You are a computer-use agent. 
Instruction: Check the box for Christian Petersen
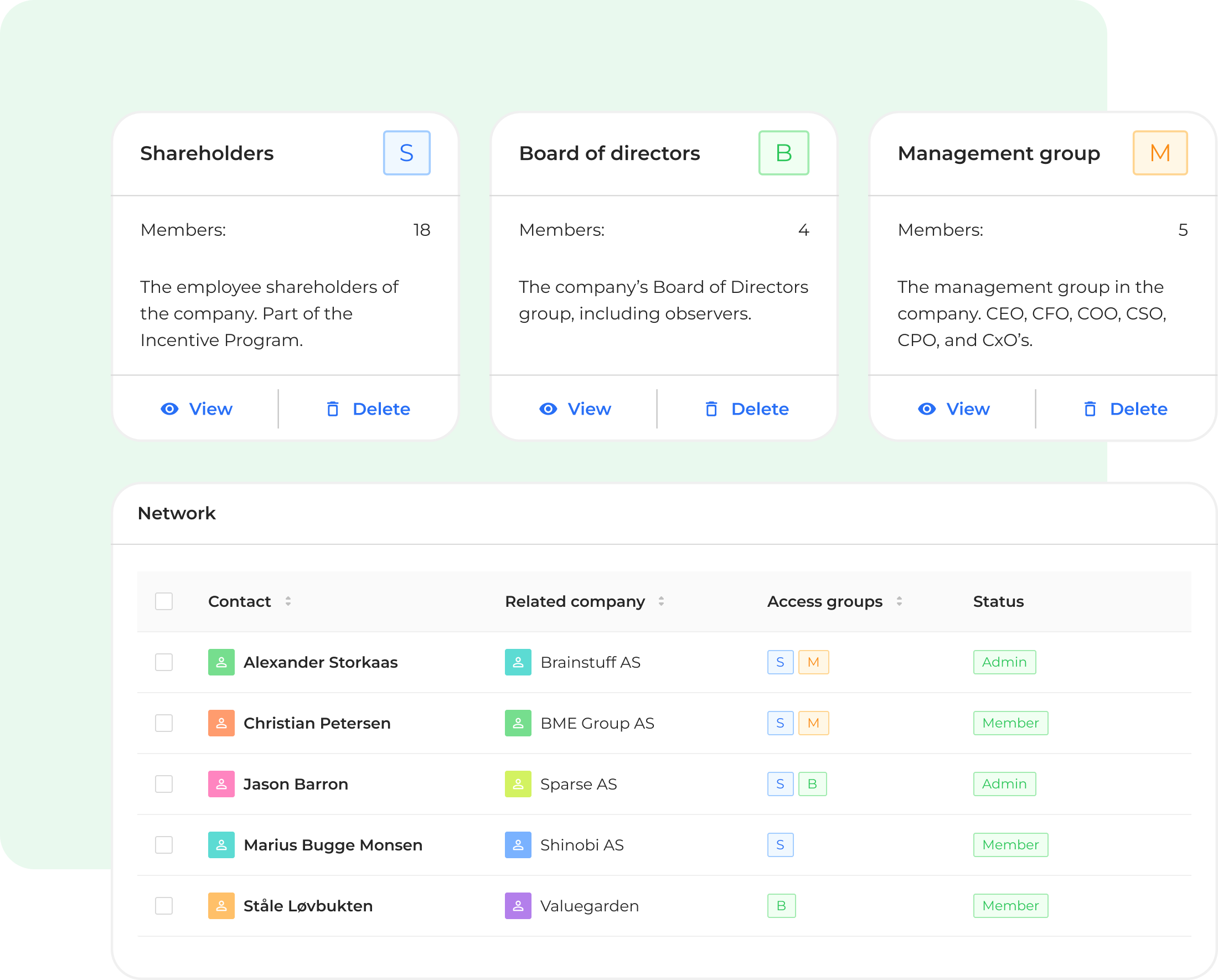click(x=164, y=723)
